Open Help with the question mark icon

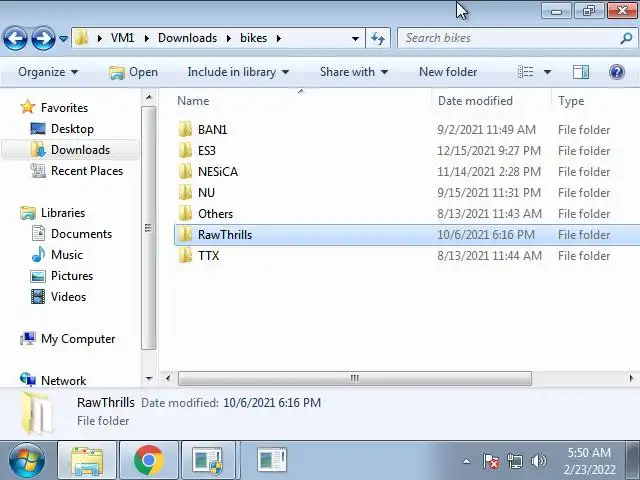point(617,72)
